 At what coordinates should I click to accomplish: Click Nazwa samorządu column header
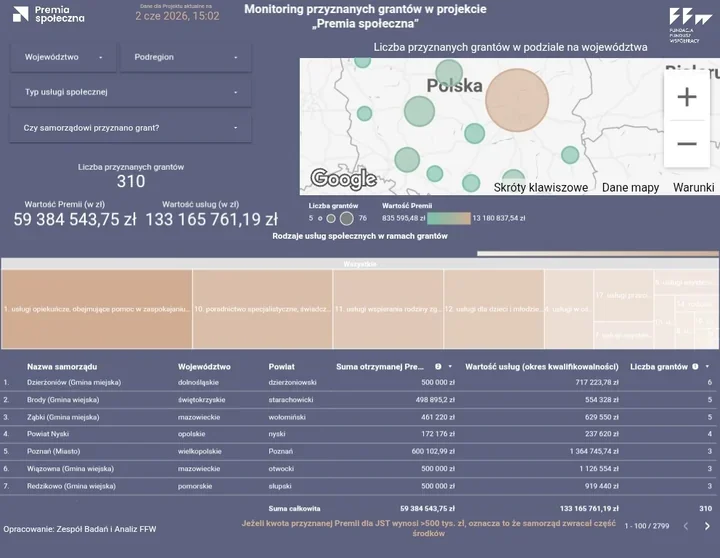(x=62, y=366)
